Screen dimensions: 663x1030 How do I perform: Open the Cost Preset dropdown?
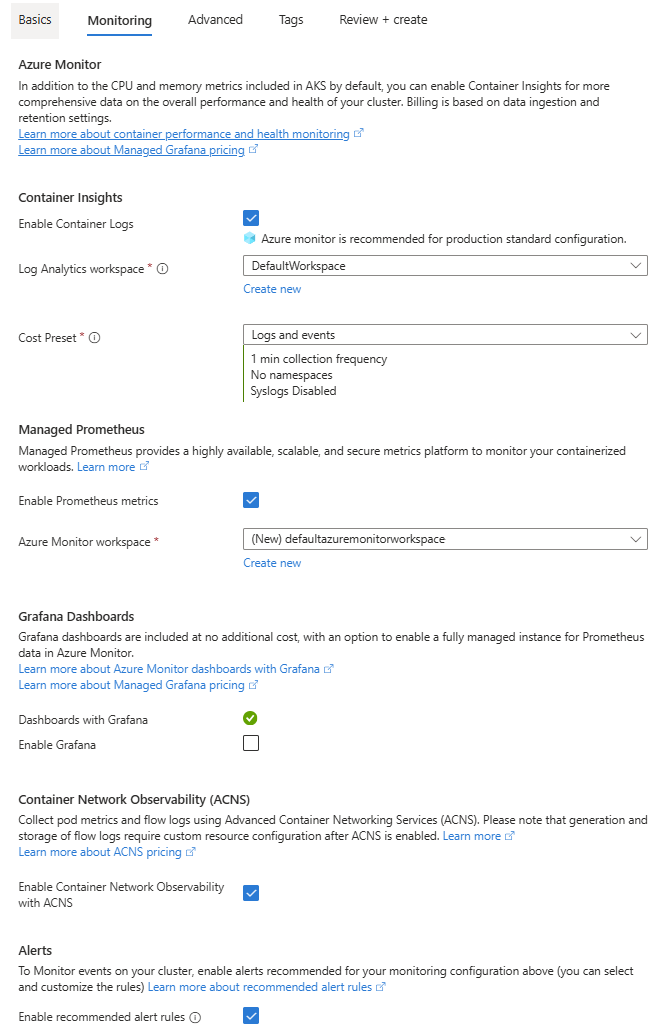(x=637, y=334)
